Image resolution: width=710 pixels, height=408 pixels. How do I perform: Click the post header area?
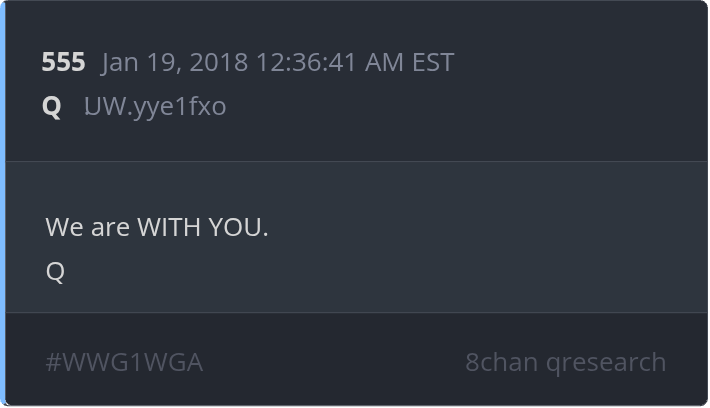point(356,82)
